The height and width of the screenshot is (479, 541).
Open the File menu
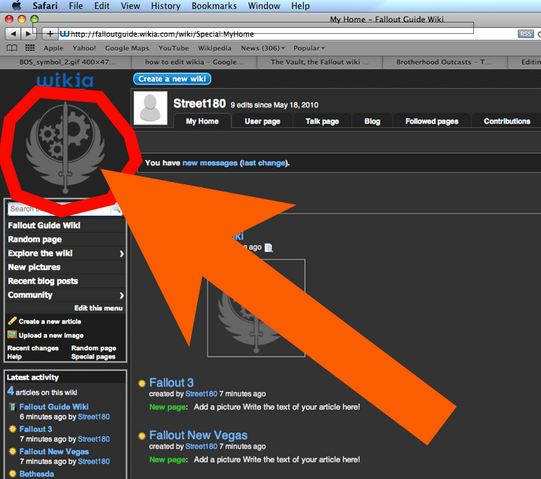coord(76,6)
